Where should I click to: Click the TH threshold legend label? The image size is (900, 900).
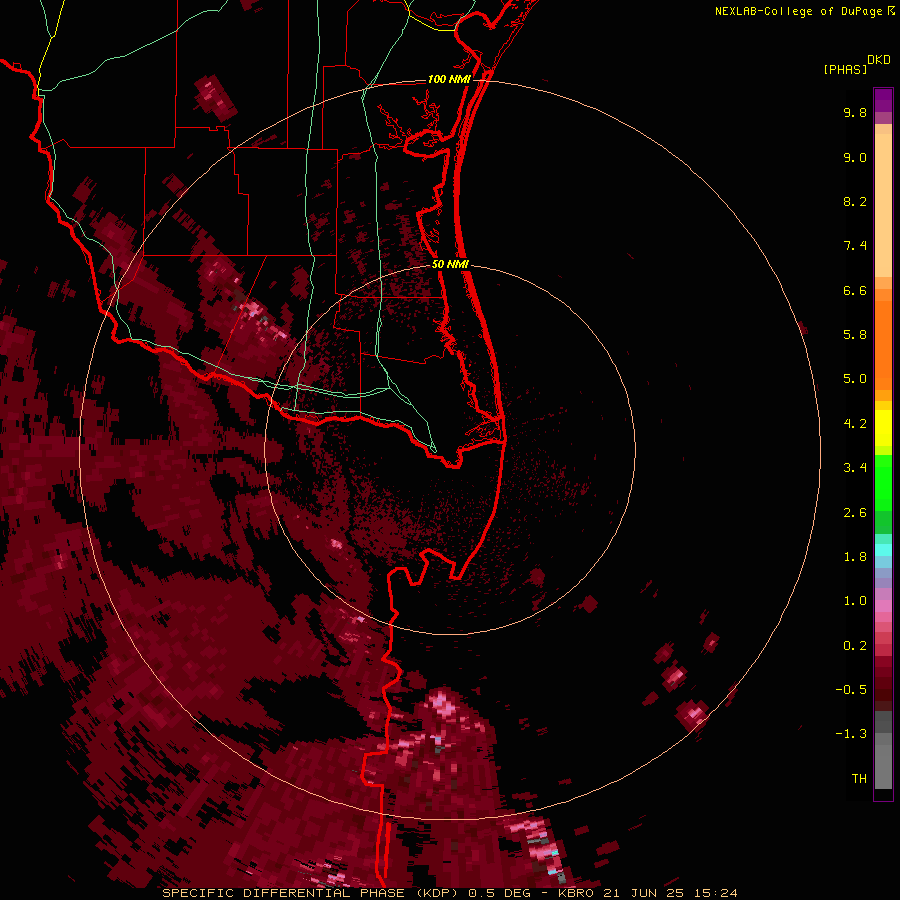[859, 779]
